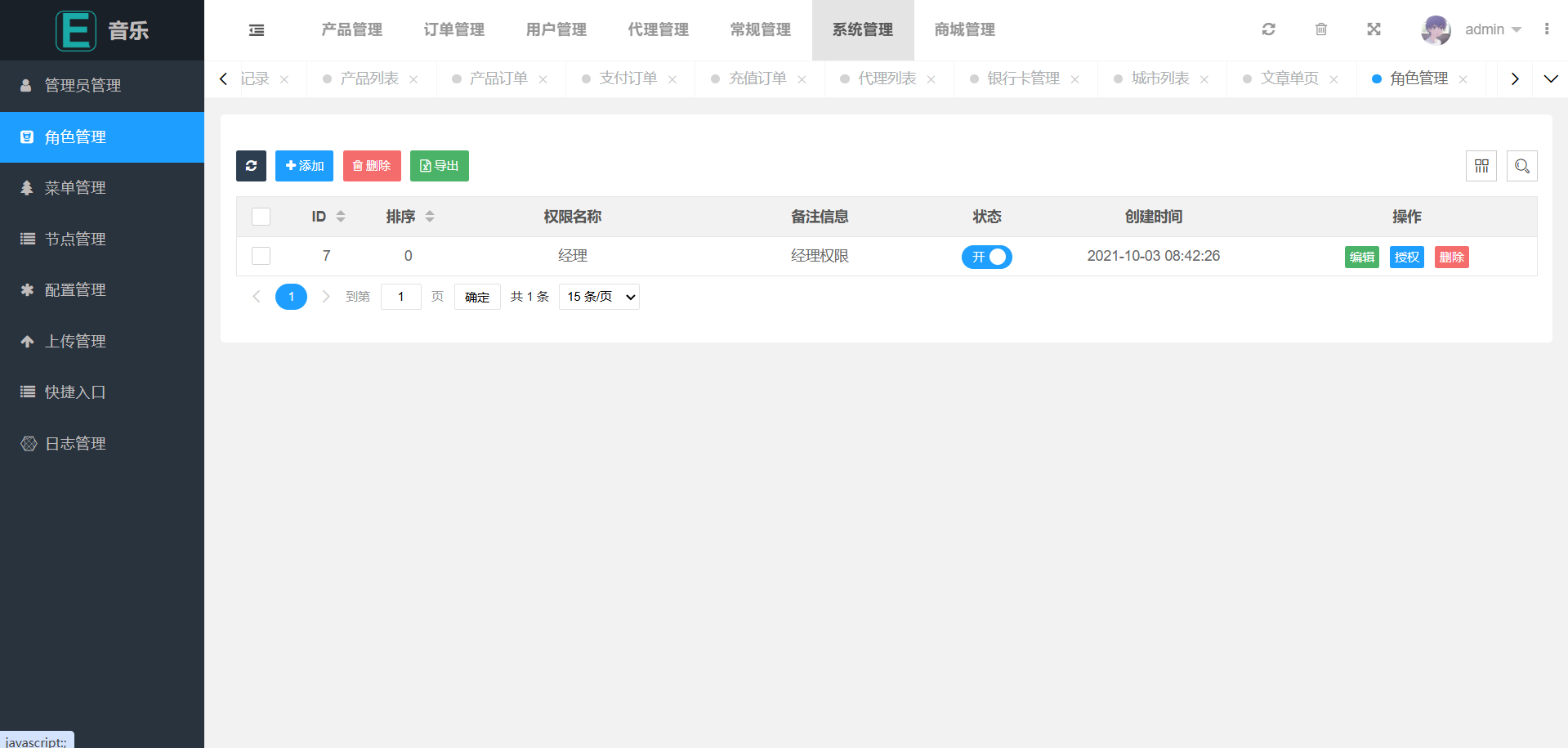Click the blue 添加 button

304,166
